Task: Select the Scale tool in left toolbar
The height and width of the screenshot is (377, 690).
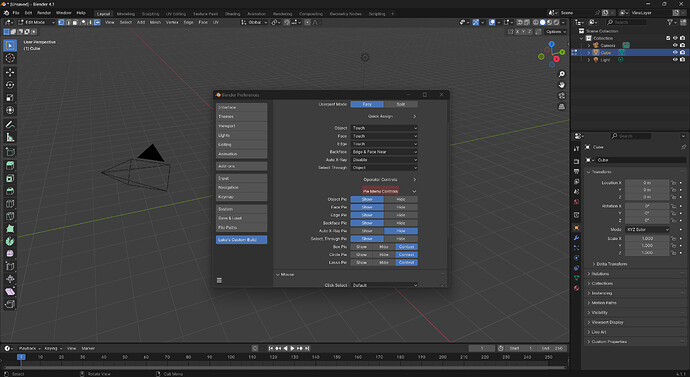Action: (x=10, y=97)
